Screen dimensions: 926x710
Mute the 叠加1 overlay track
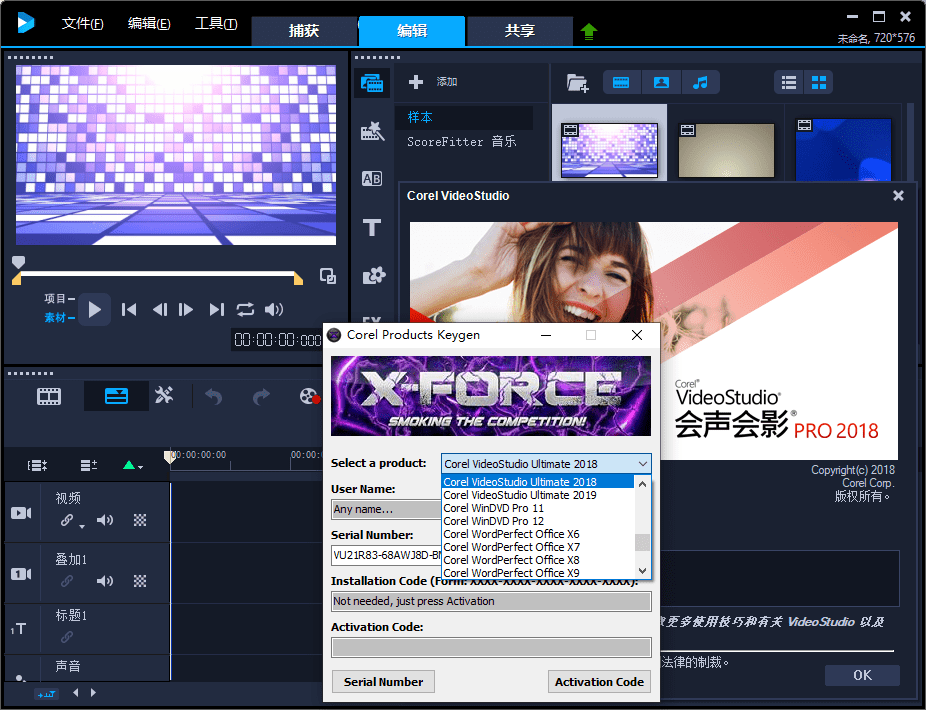[x=105, y=581]
